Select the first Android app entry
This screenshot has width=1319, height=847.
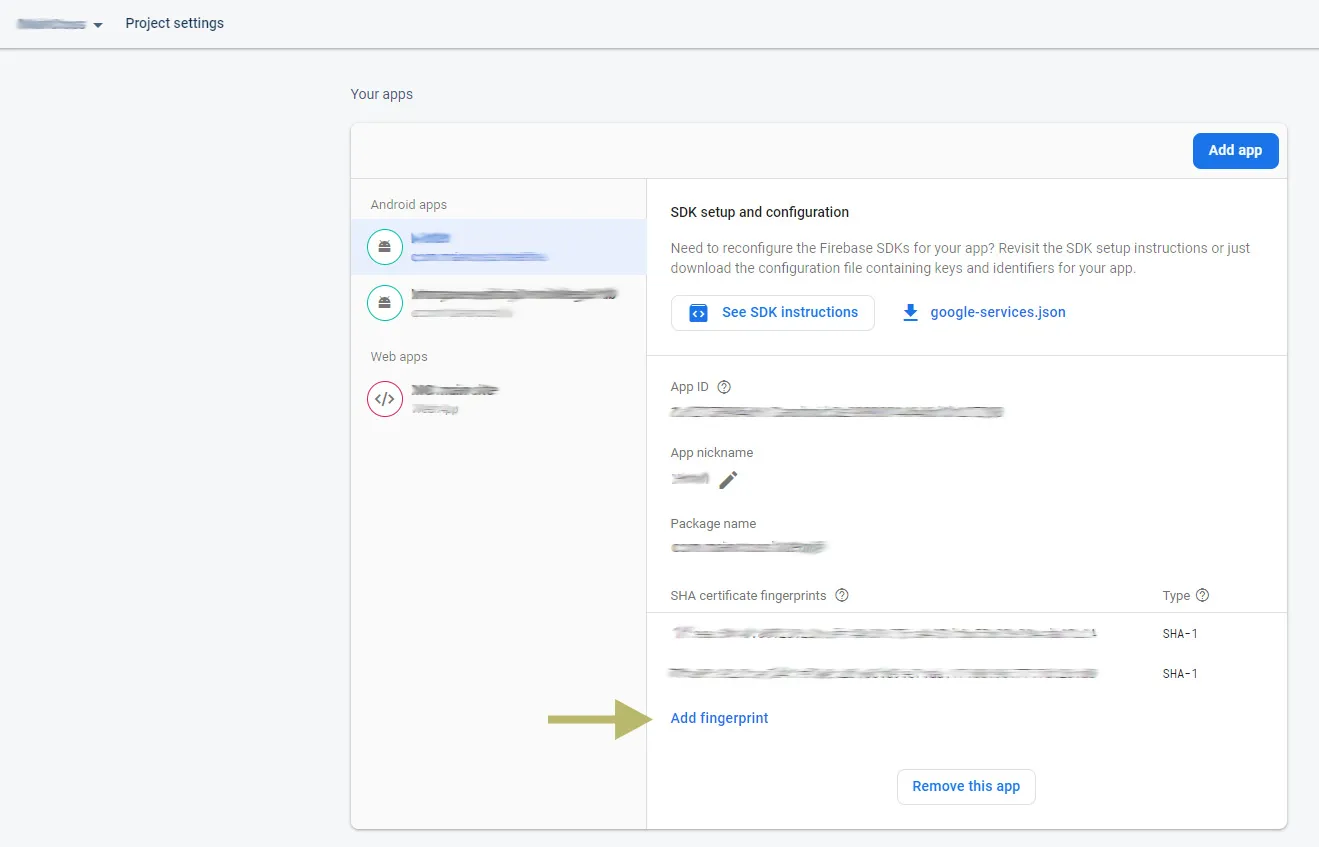[x=500, y=247]
